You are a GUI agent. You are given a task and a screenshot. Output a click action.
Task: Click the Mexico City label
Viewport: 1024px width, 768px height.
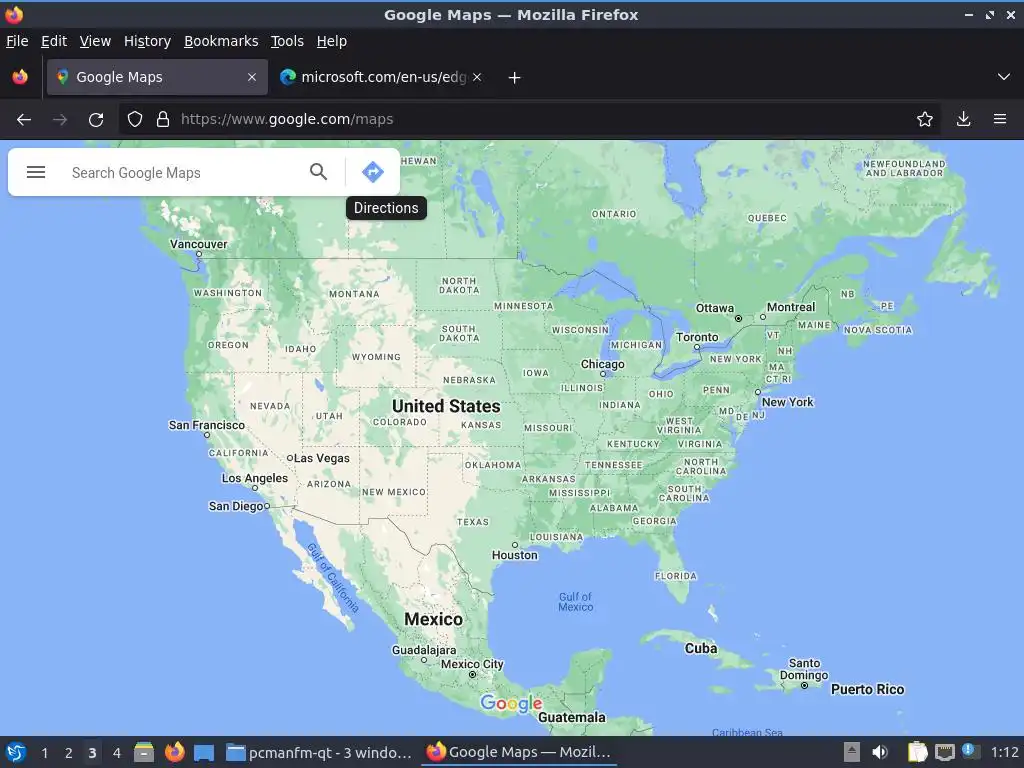coord(472,664)
